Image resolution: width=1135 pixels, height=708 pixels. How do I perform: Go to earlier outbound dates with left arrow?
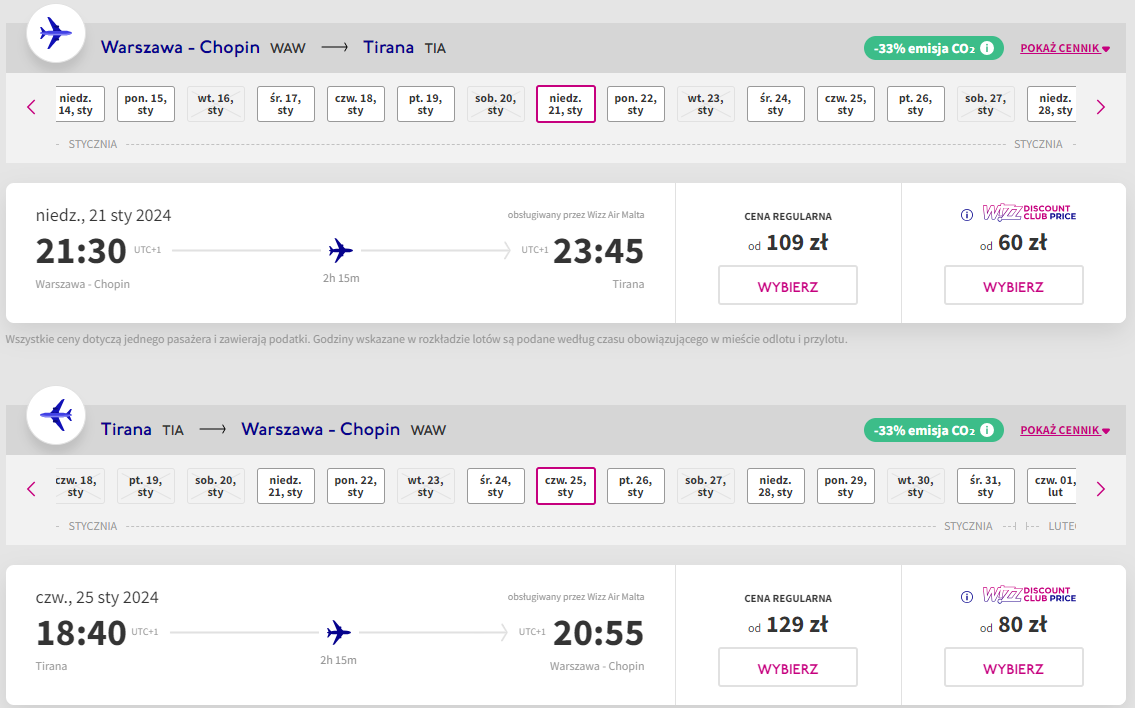(x=31, y=107)
